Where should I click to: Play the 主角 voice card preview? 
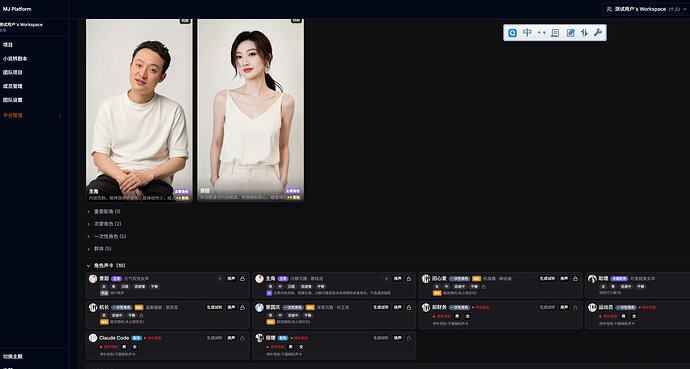(x=386, y=278)
